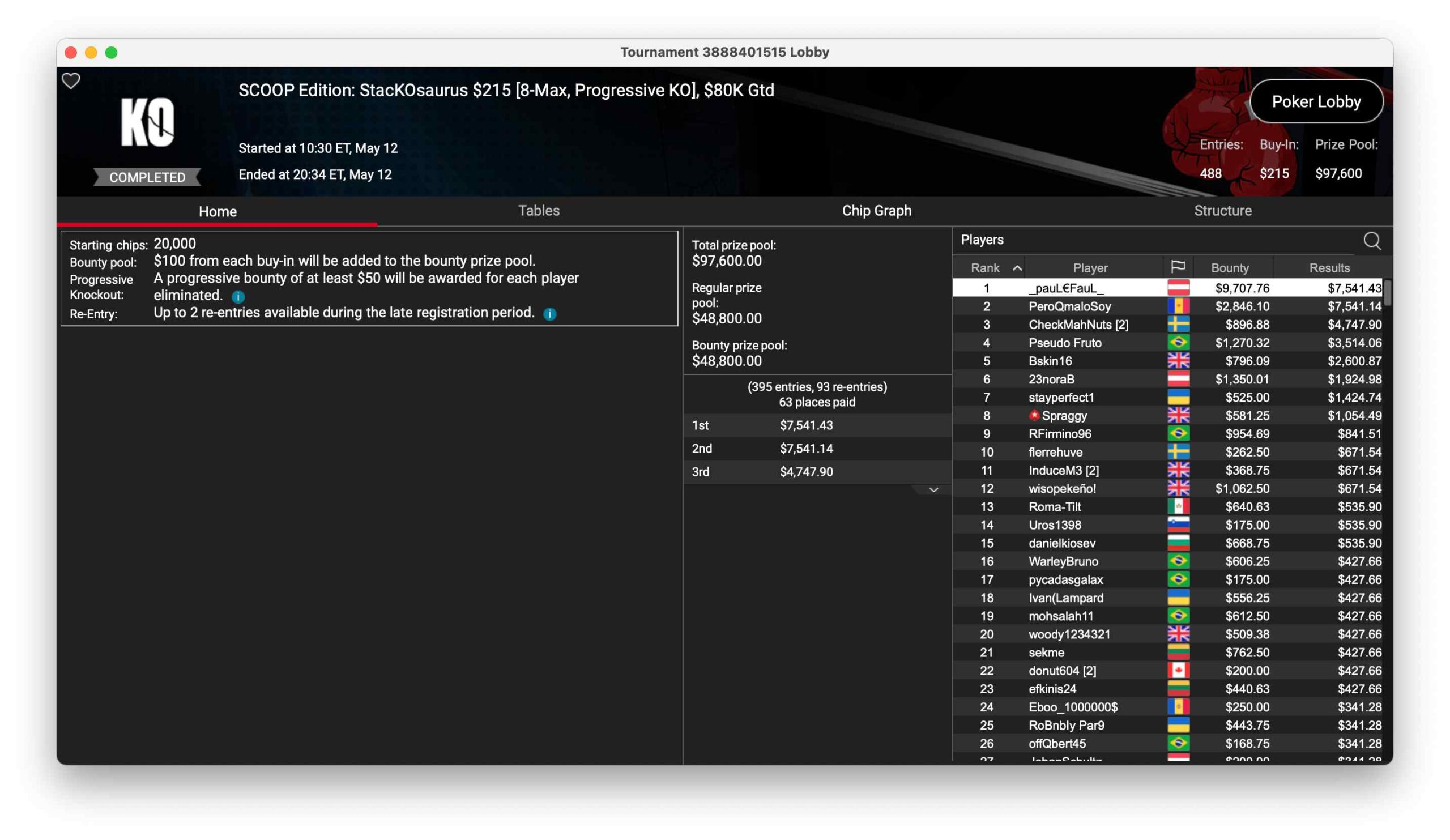The height and width of the screenshot is (840, 1450).
Task: Click info icon next to Progressive Knockout description
Action: tap(238, 297)
